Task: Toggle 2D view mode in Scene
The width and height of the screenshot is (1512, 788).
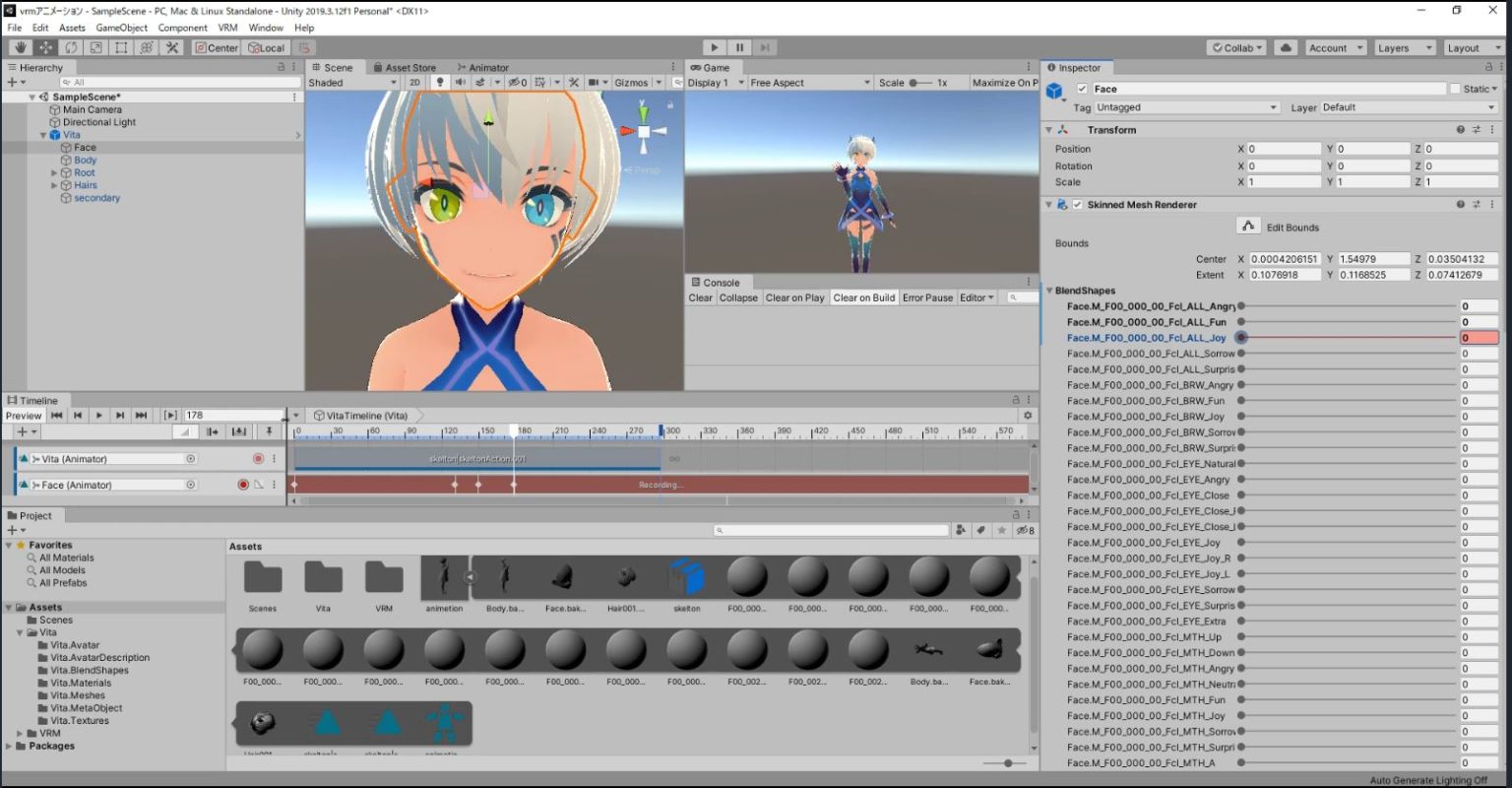Action: point(414,83)
